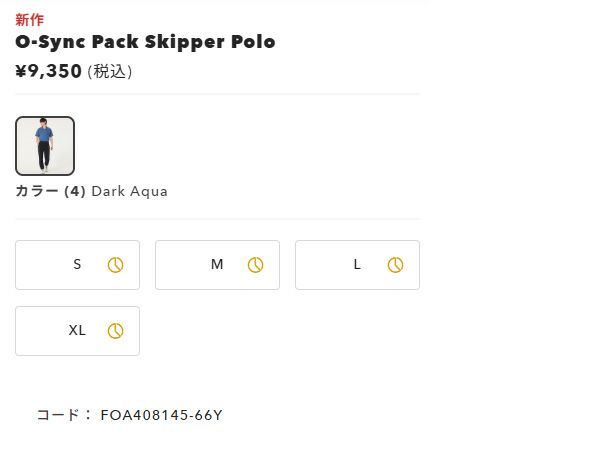This screenshot has height=450, width=600.
Task: Choose size M
Action: 217,265
